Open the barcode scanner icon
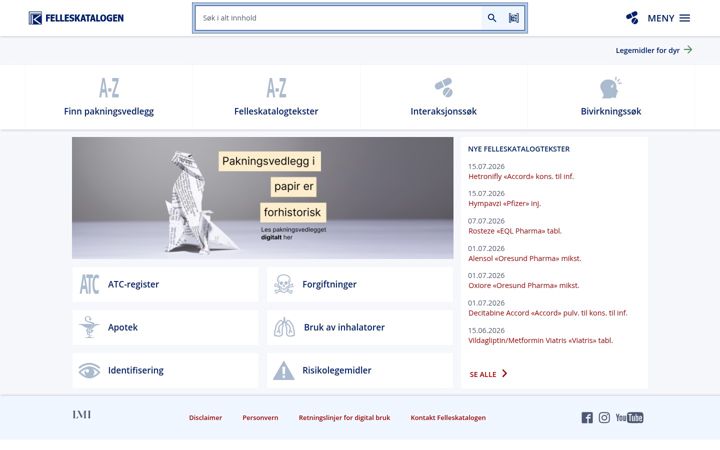 click(514, 18)
